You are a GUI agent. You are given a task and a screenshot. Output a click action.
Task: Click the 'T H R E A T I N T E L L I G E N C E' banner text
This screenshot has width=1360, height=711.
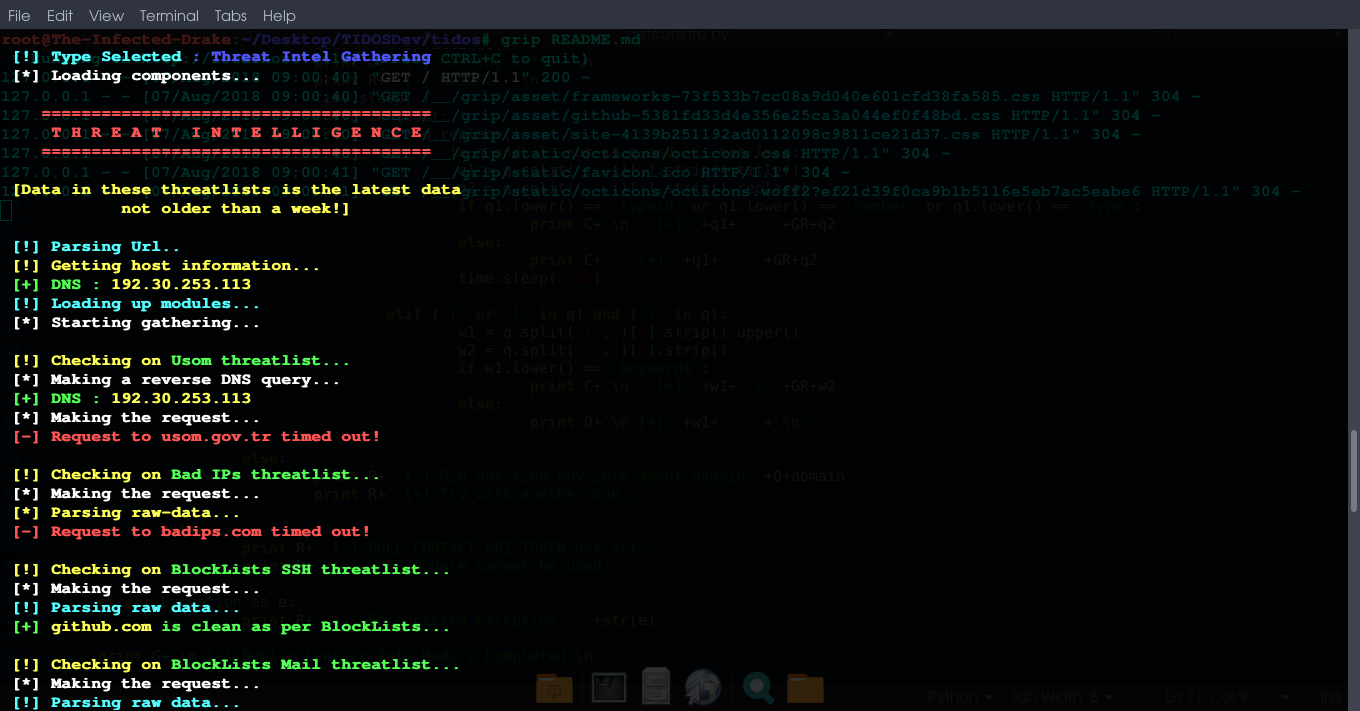point(236,133)
